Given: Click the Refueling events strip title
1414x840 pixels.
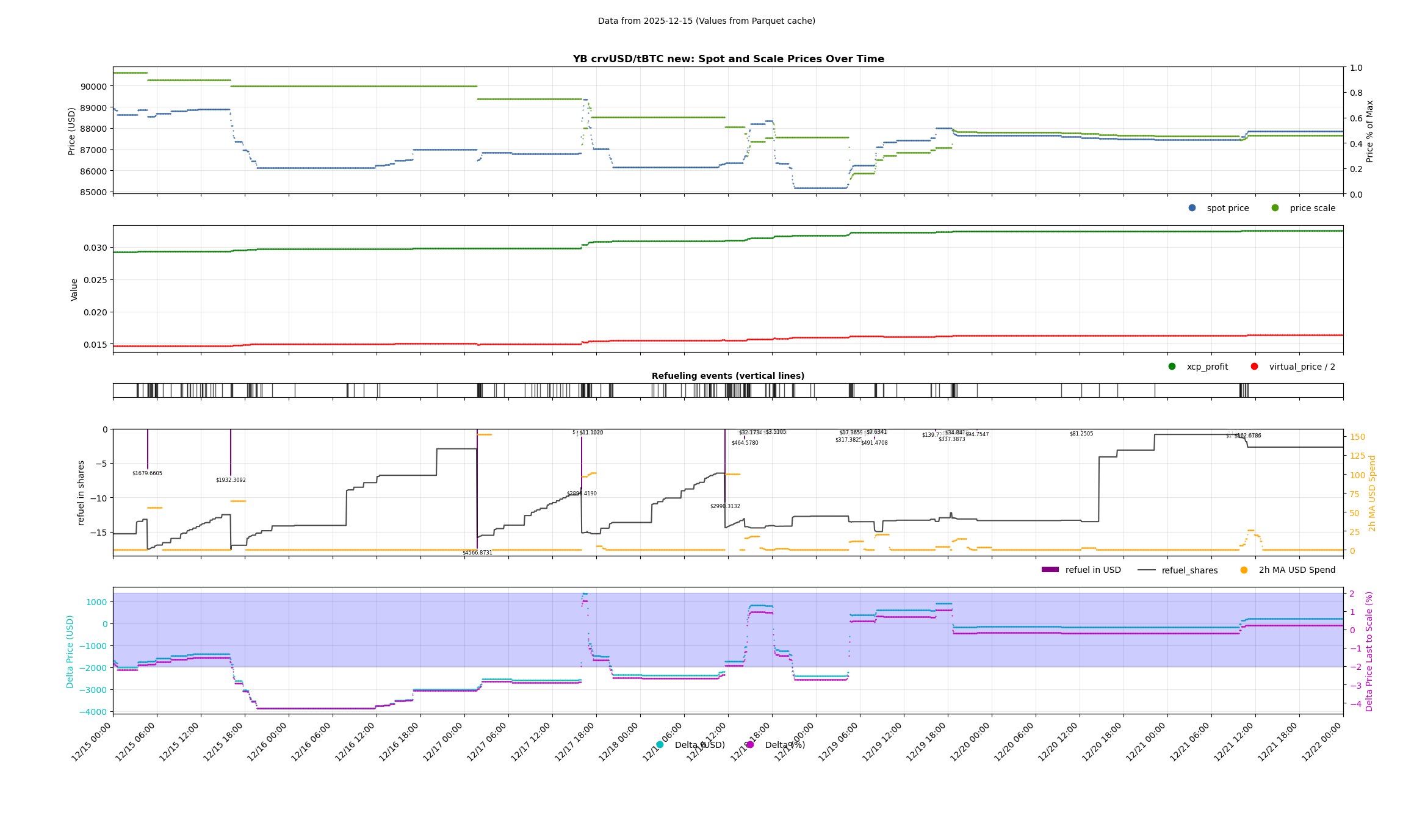Looking at the screenshot, I should [727, 376].
